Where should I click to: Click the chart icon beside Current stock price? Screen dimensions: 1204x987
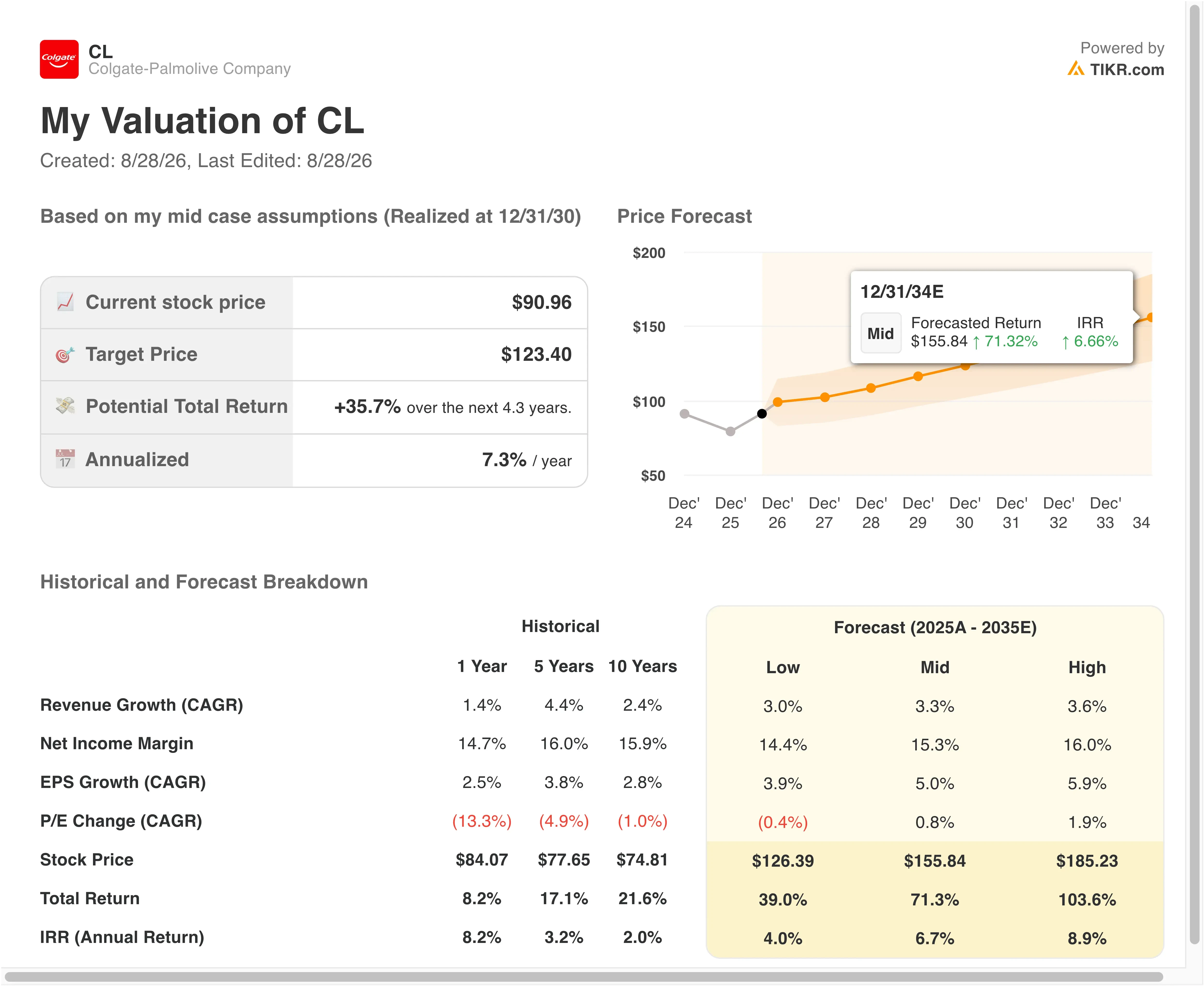[65, 302]
